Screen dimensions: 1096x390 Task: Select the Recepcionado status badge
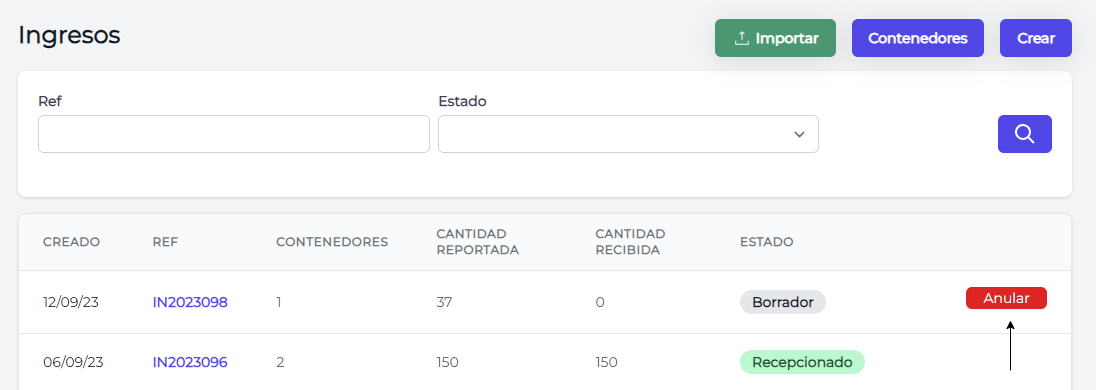click(802, 363)
